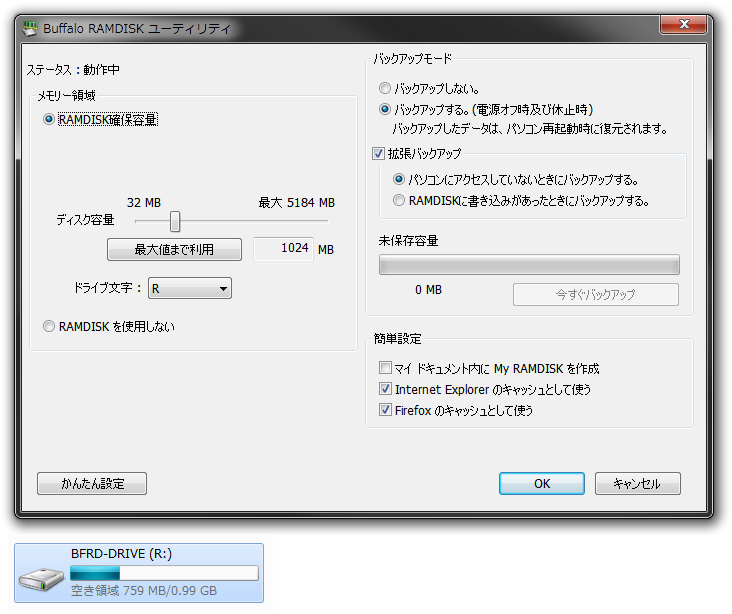Click the Buffalo RAMDISK title bar icon
Screen dimensions: 732x614
[x=30, y=28]
